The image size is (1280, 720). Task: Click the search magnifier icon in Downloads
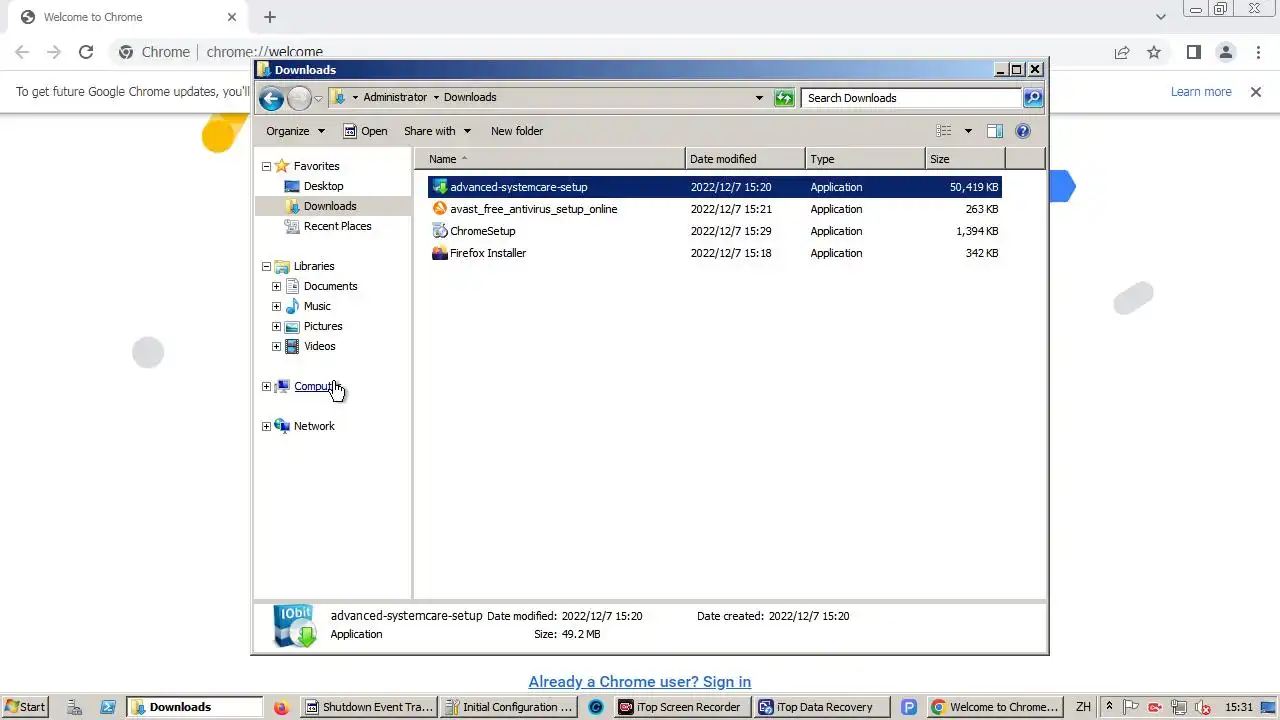click(x=1033, y=98)
